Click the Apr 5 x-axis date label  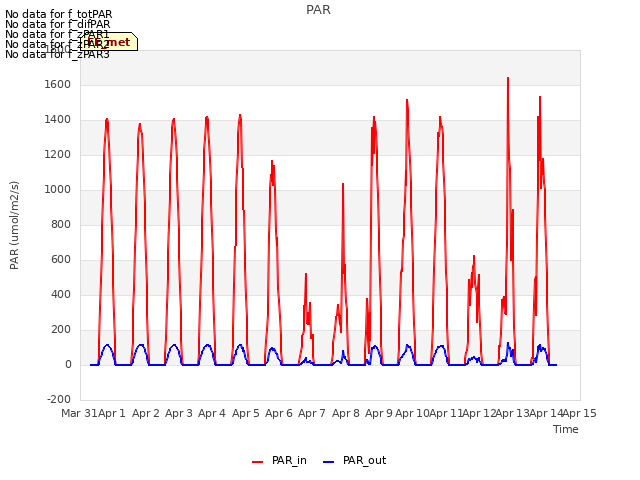coord(245,413)
